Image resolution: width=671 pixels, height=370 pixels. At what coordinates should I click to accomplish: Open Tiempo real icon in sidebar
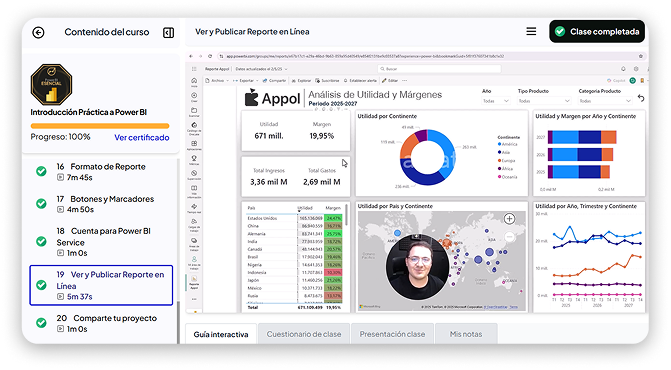pos(194,208)
